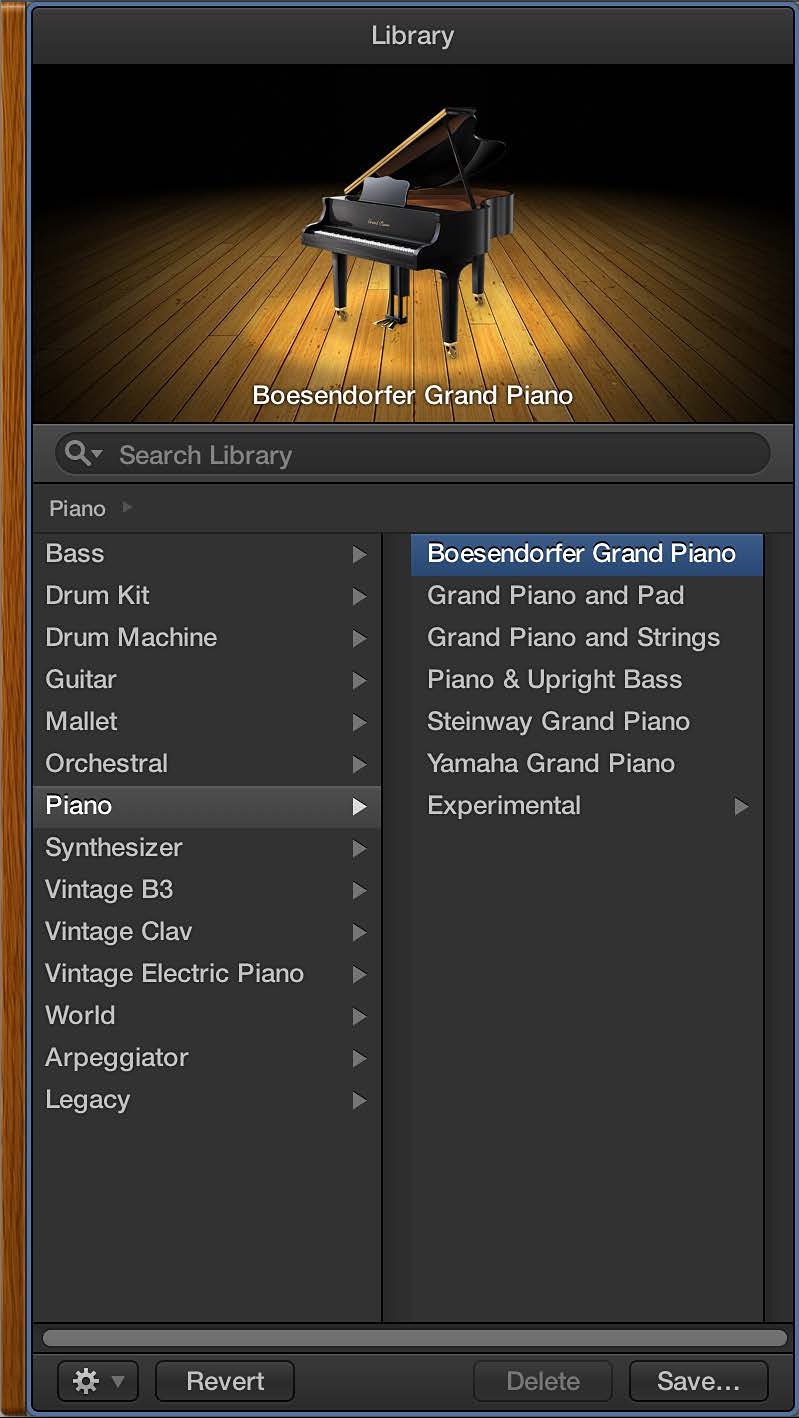Choose Yamaha Grand Piano patch

coord(587,764)
